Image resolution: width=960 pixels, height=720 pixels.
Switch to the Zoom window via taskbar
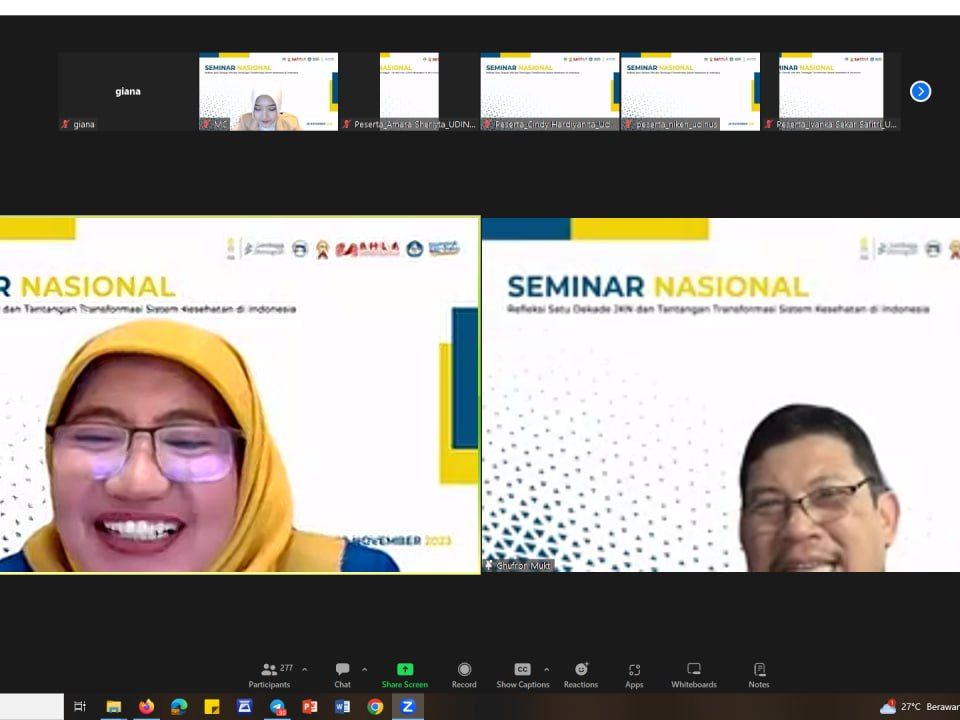(x=407, y=708)
